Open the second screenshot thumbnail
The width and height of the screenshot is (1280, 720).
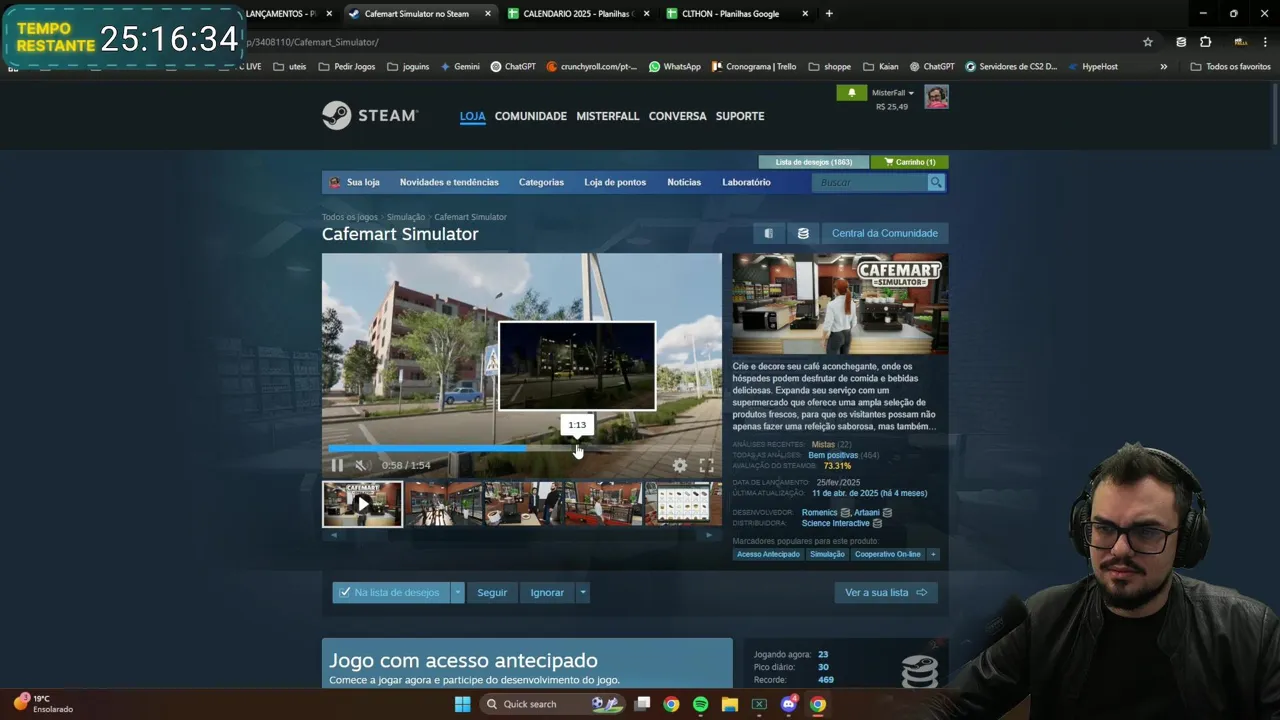[x=444, y=504]
